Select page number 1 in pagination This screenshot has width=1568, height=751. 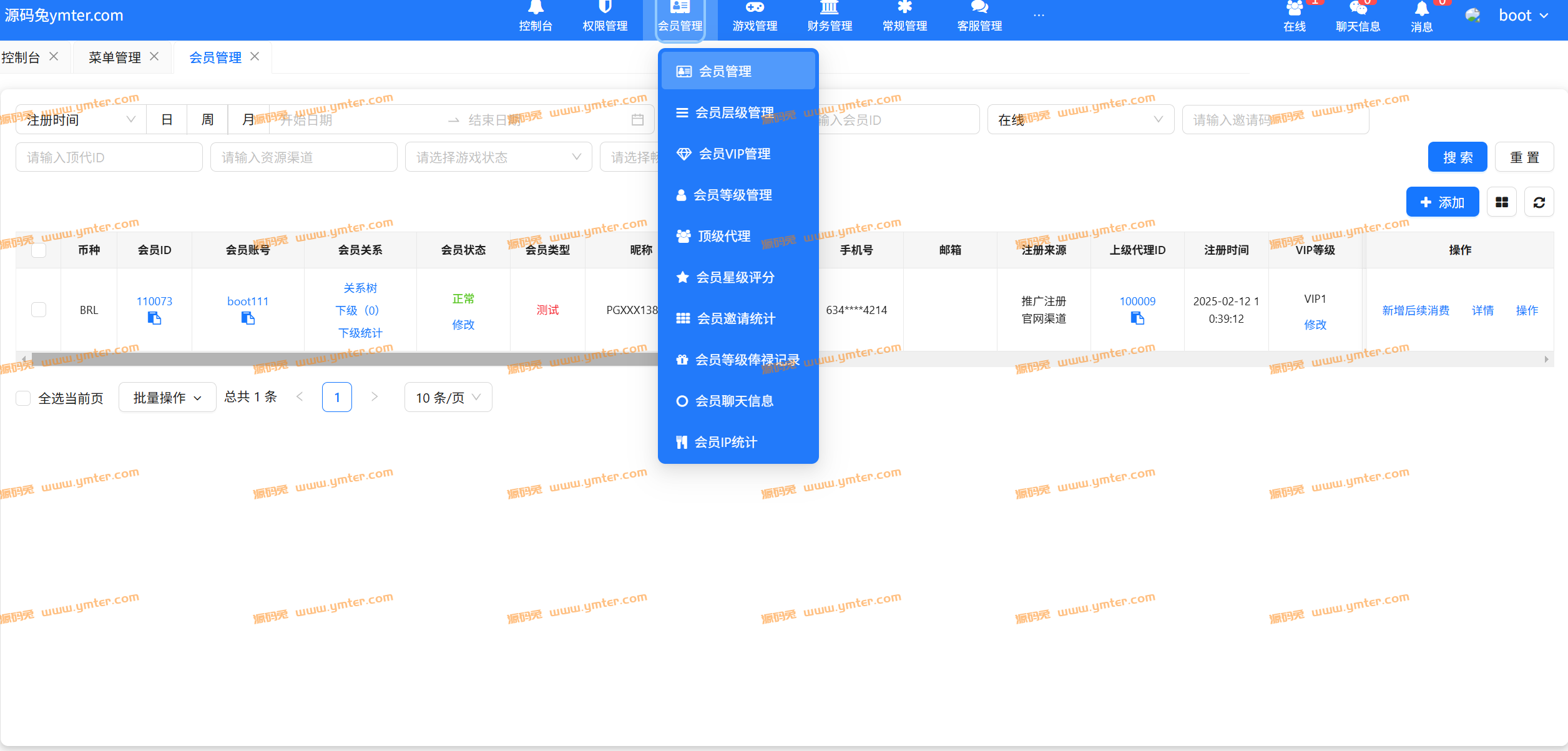point(337,397)
